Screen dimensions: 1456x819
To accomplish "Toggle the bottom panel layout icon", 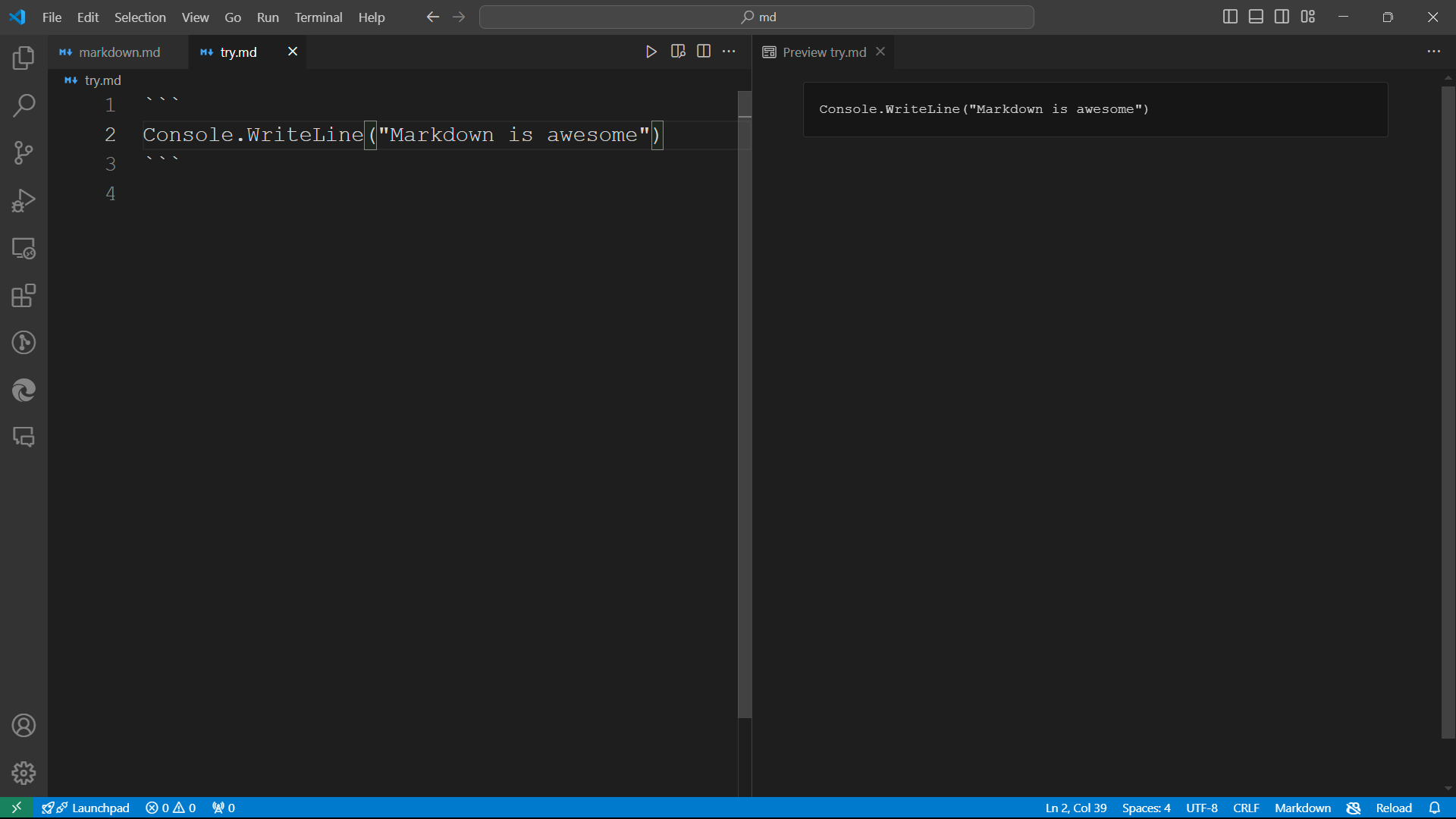I will 1256,17.
